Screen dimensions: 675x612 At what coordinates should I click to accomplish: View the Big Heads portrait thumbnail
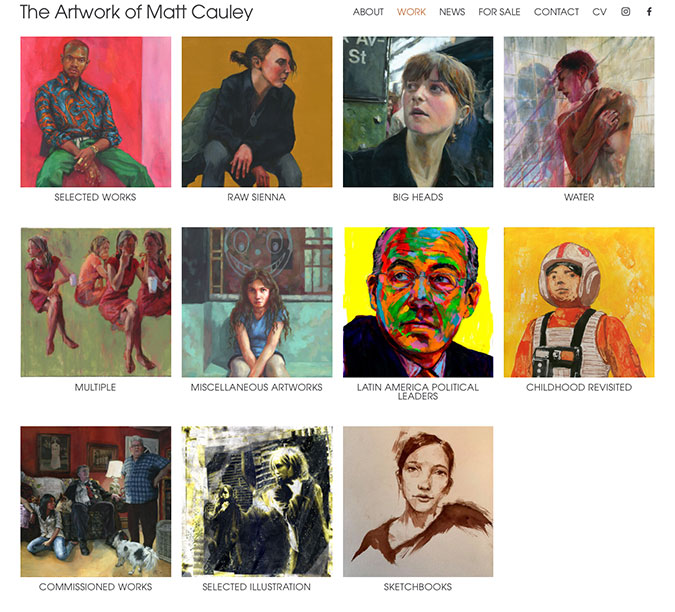click(418, 112)
